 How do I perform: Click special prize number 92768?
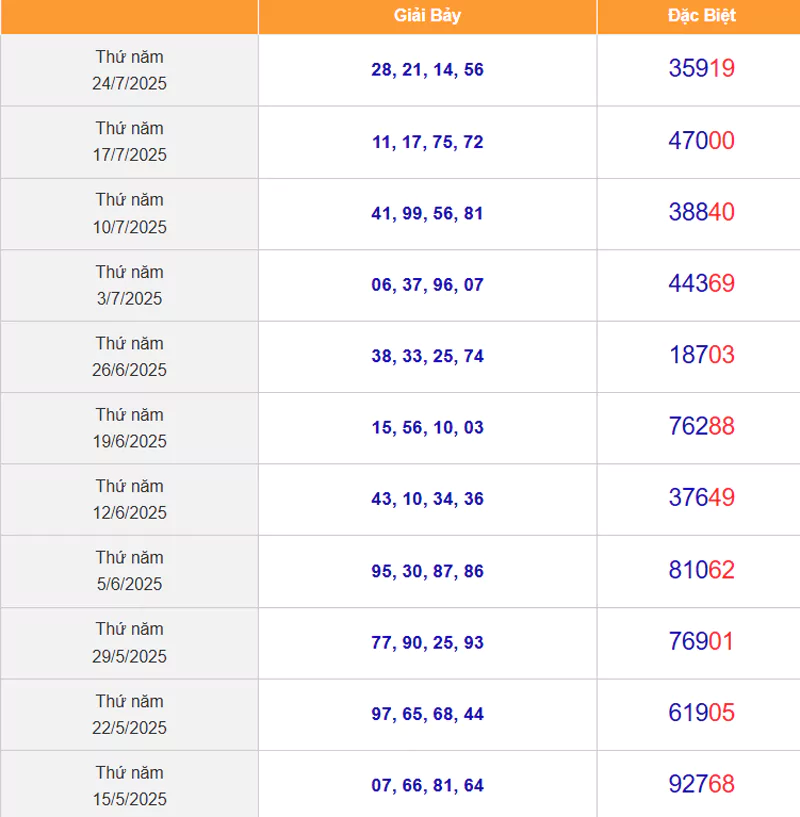click(x=701, y=784)
